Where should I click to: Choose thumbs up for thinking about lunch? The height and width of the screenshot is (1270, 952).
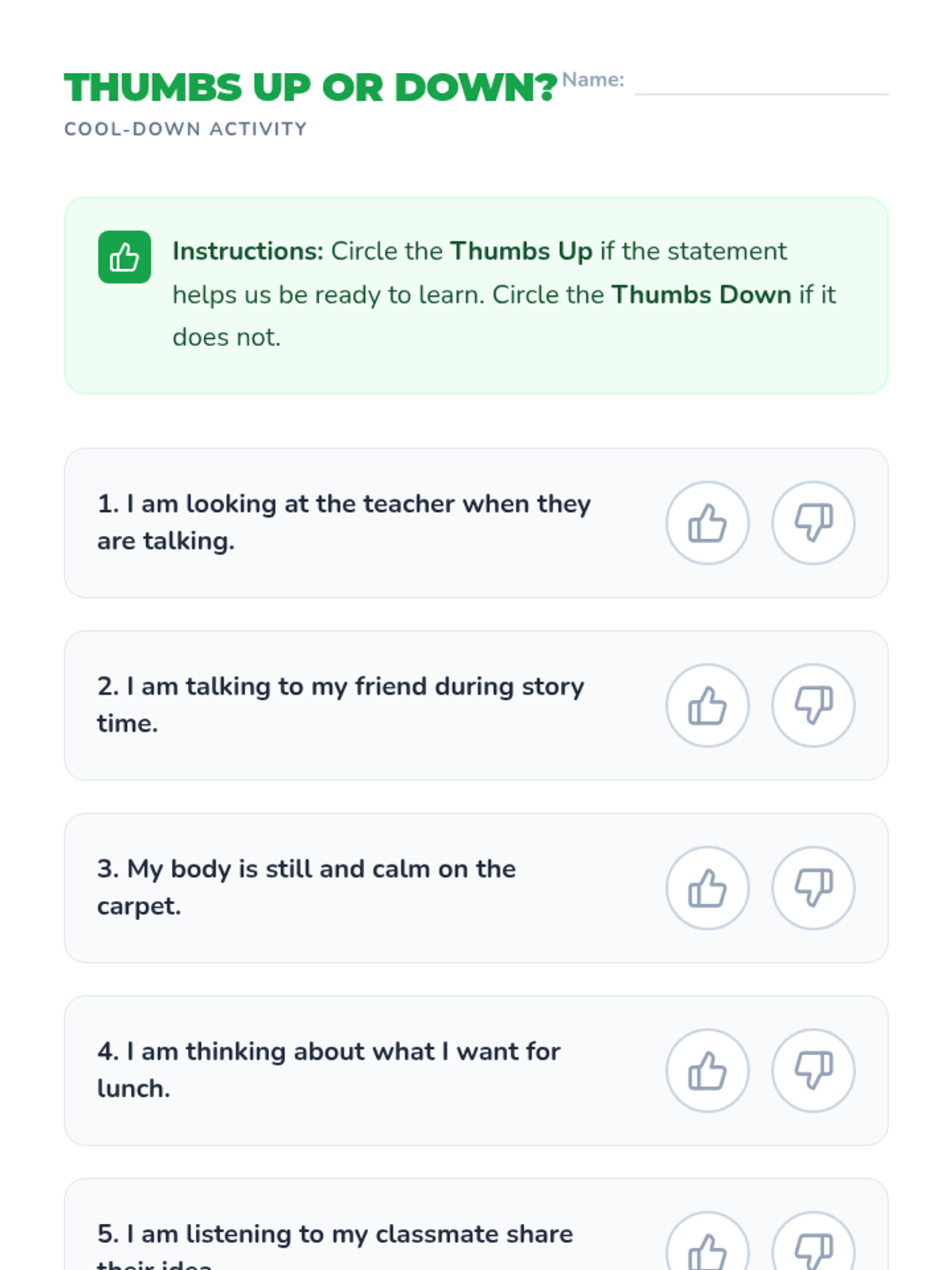(x=707, y=1071)
